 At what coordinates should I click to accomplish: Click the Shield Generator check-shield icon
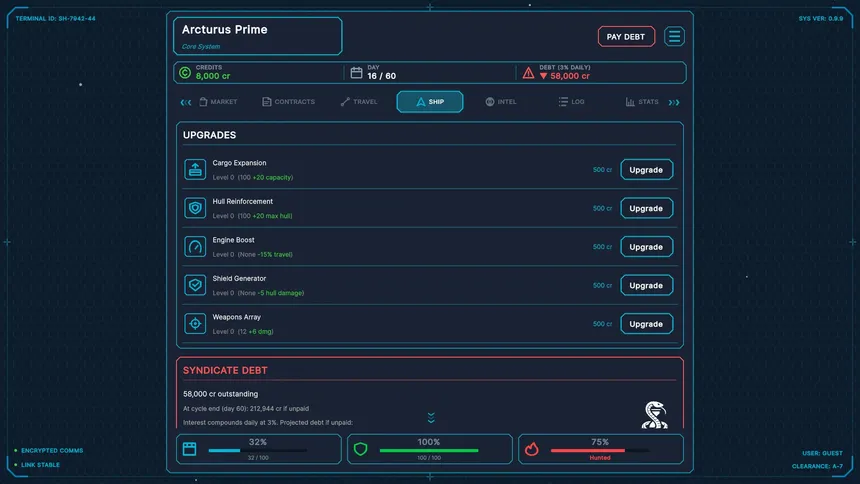click(x=195, y=285)
